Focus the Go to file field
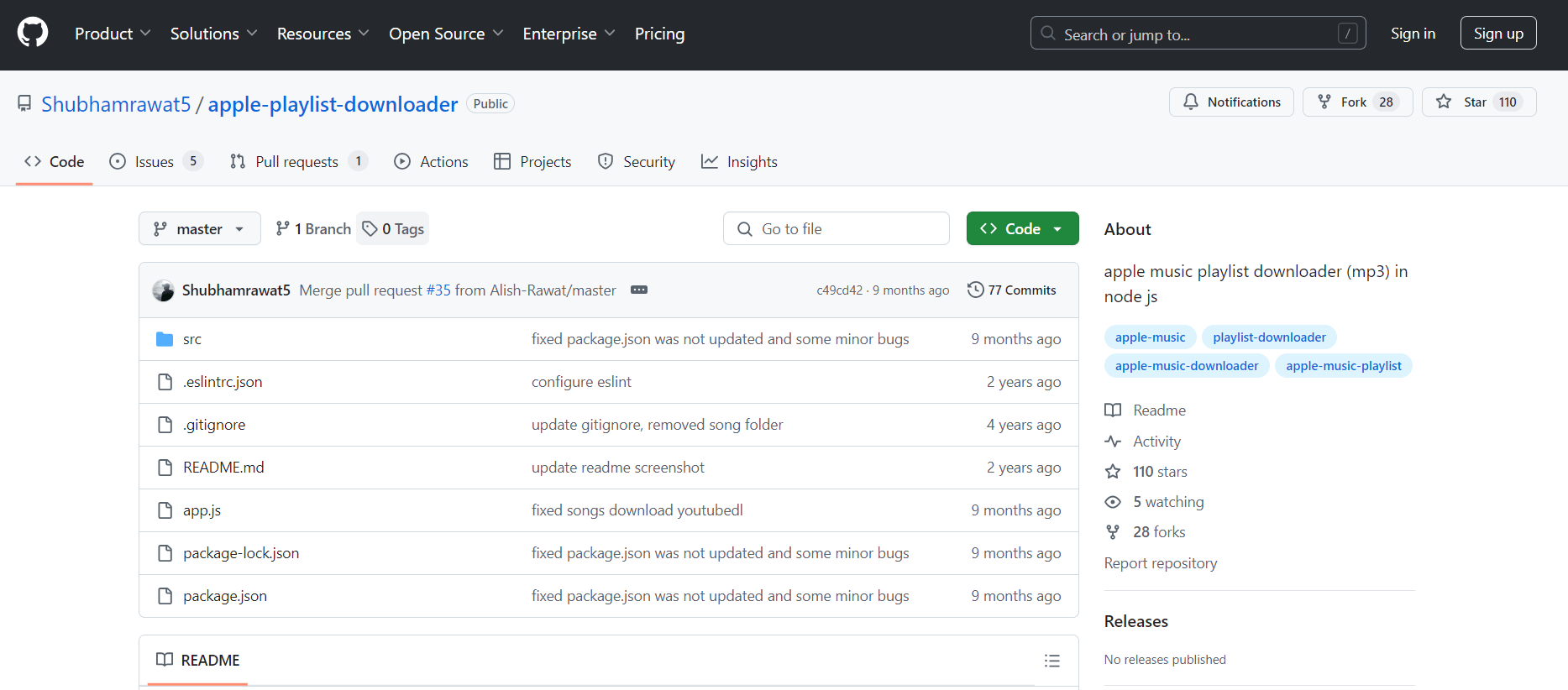 click(x=836, y=228)
